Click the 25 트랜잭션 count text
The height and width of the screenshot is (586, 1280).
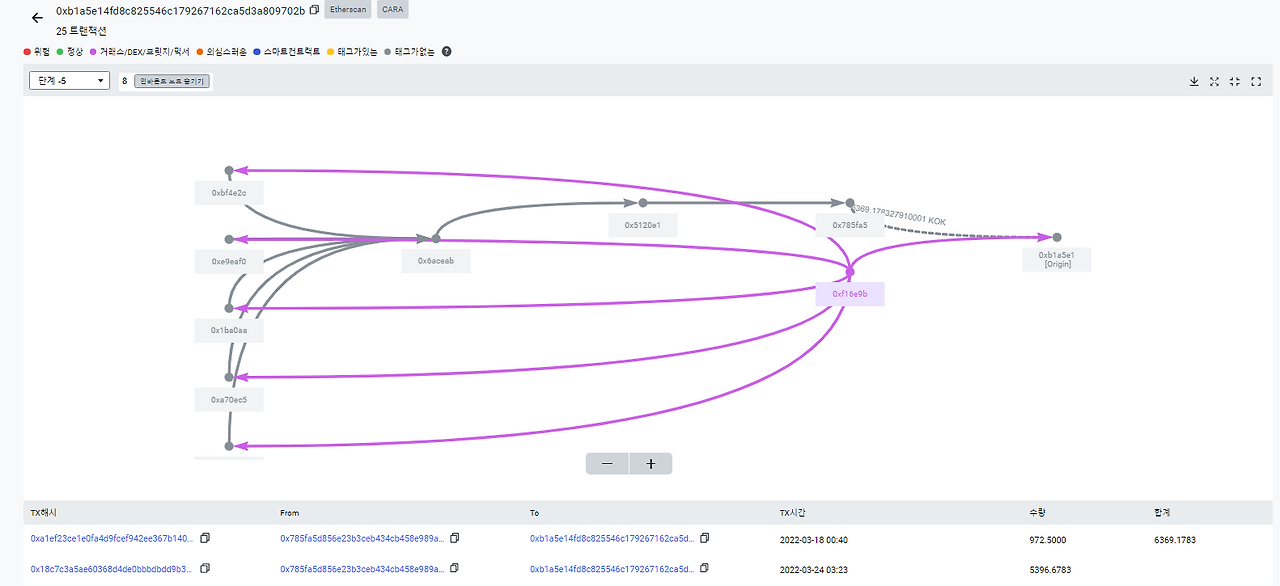[81, 31]
